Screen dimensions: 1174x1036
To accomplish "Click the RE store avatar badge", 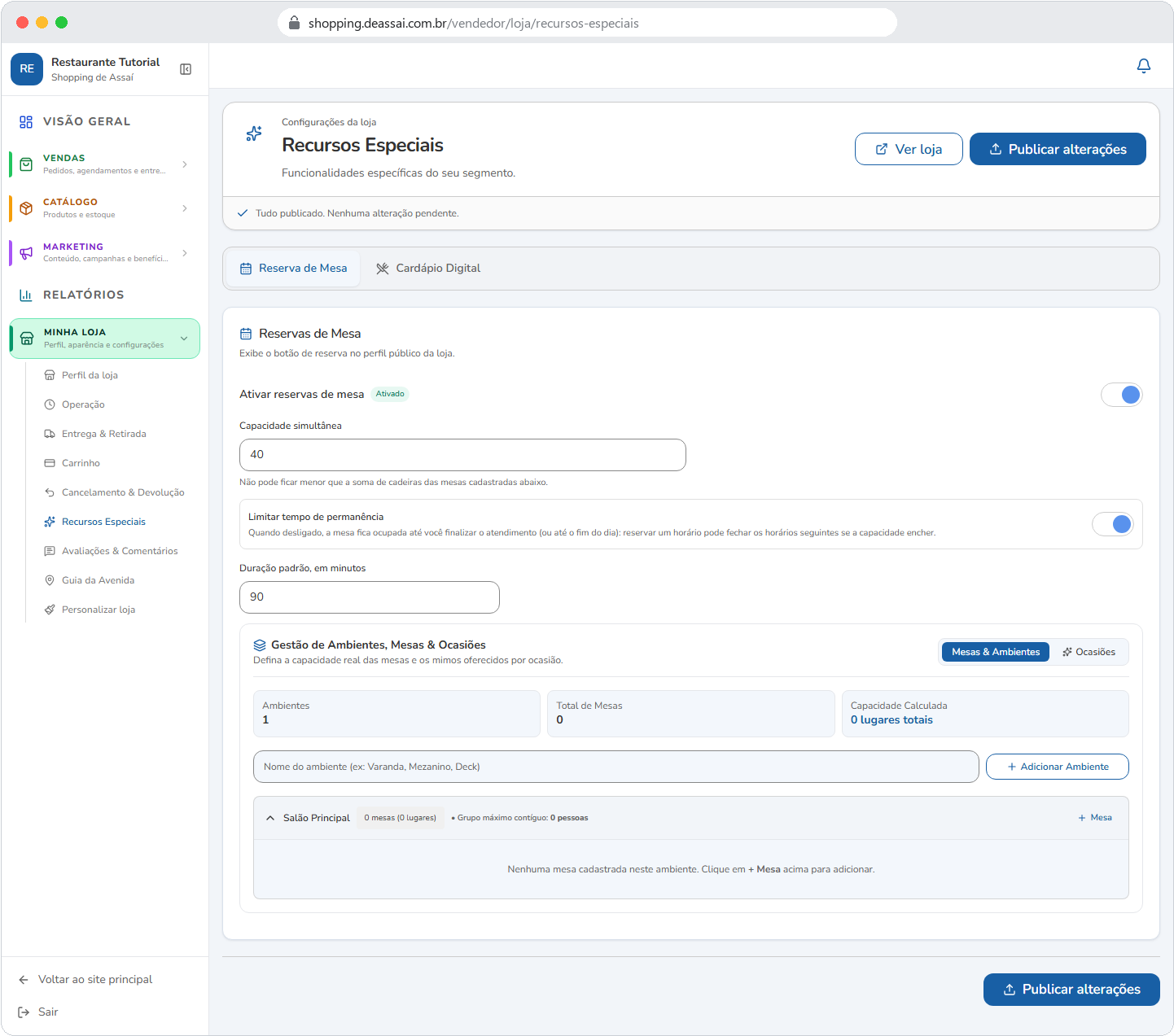I will (27, 69).
